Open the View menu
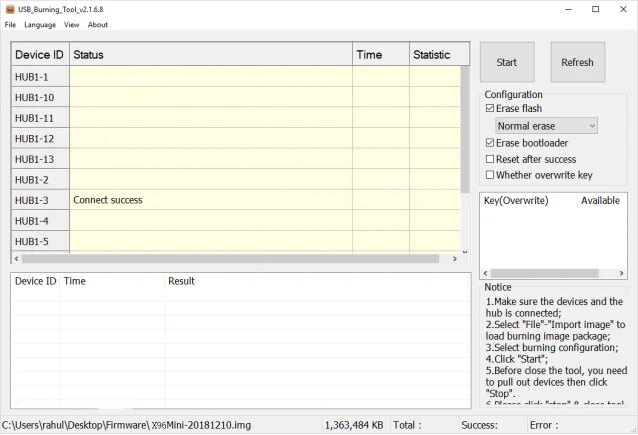Viewport: 638px width, 435px height. click(72, 24)
